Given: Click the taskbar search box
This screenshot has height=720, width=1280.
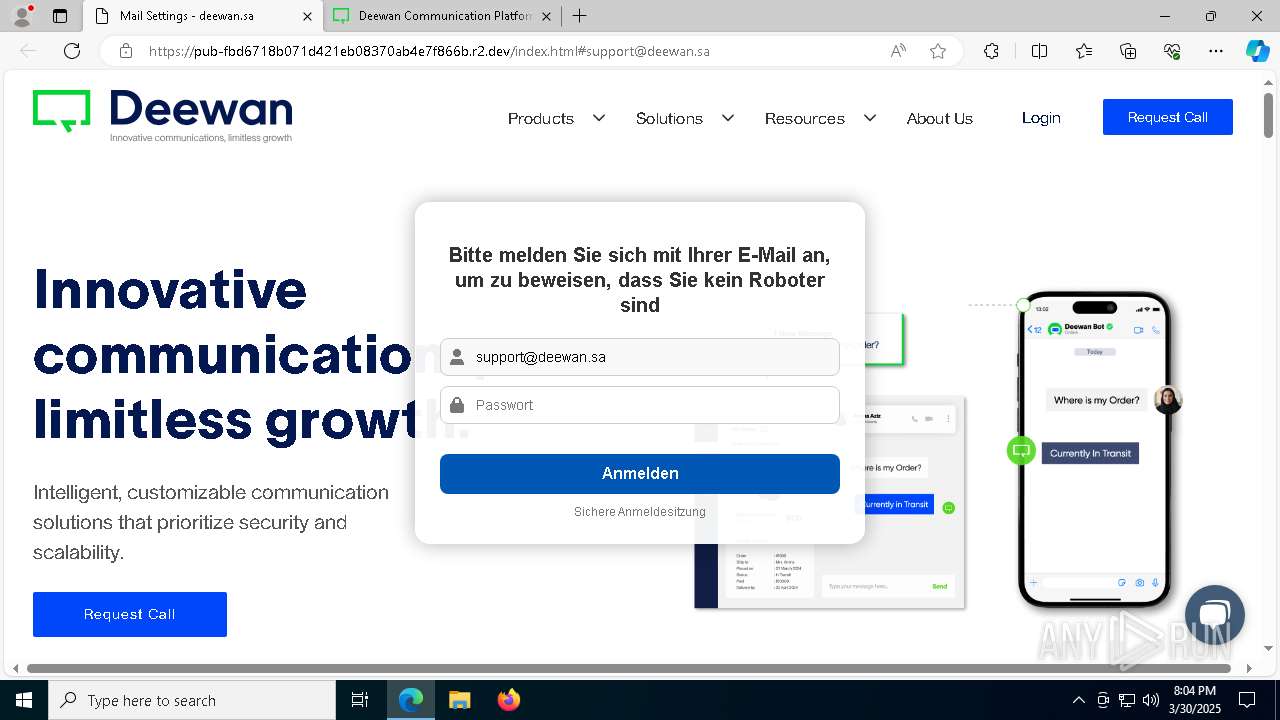Looking at the screenshot, I should (x=192, y=700).
